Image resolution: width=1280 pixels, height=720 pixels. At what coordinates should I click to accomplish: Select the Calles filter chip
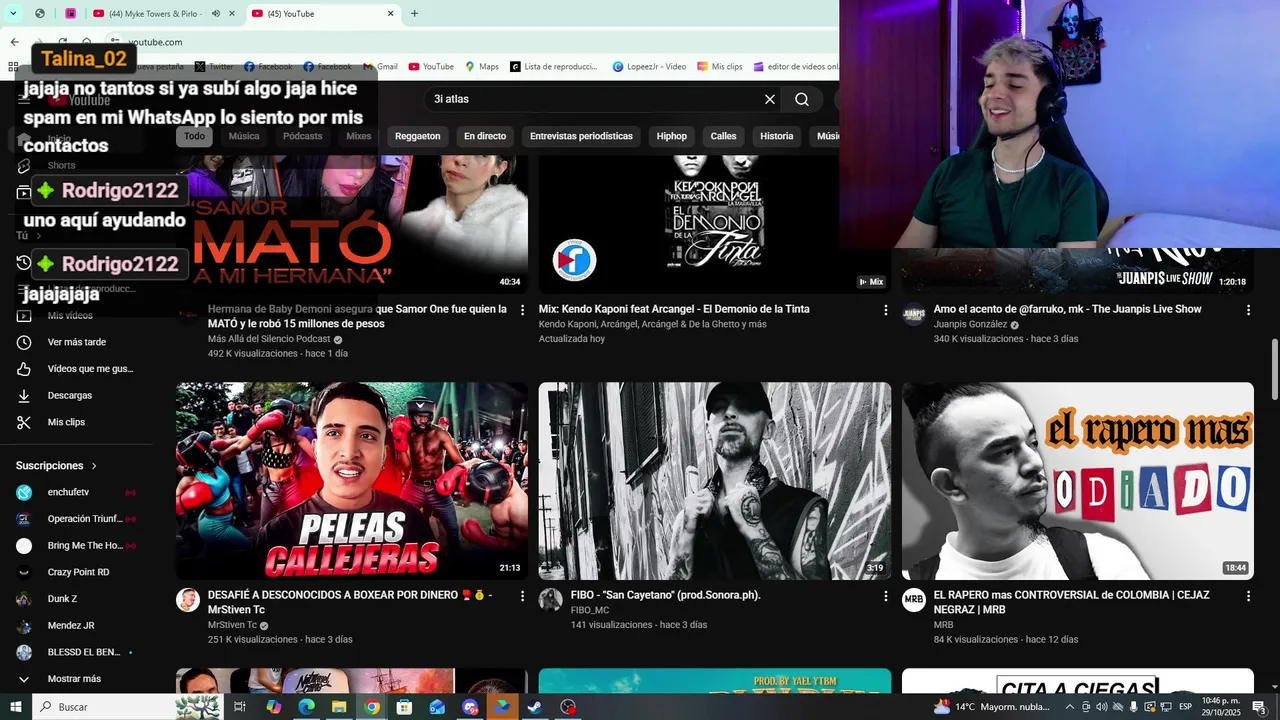723,136
